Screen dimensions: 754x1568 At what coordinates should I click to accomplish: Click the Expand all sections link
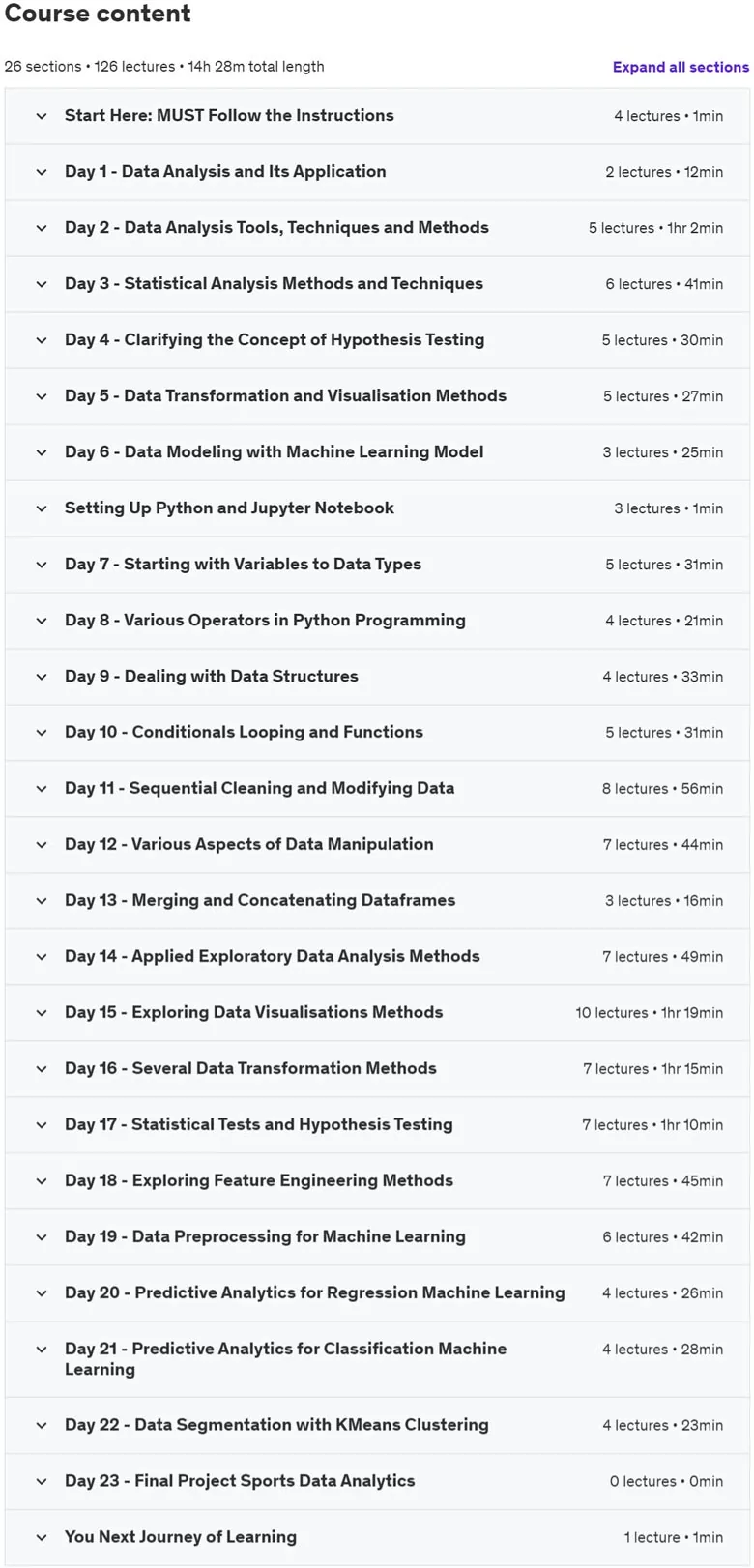[681, 67]
